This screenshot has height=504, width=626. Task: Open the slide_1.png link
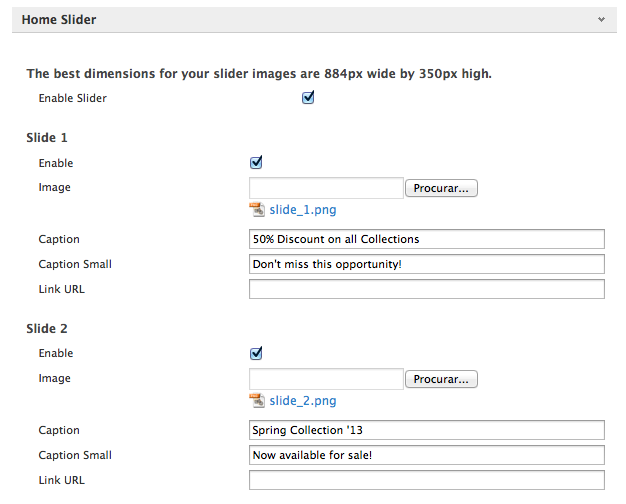coord(302,210)
